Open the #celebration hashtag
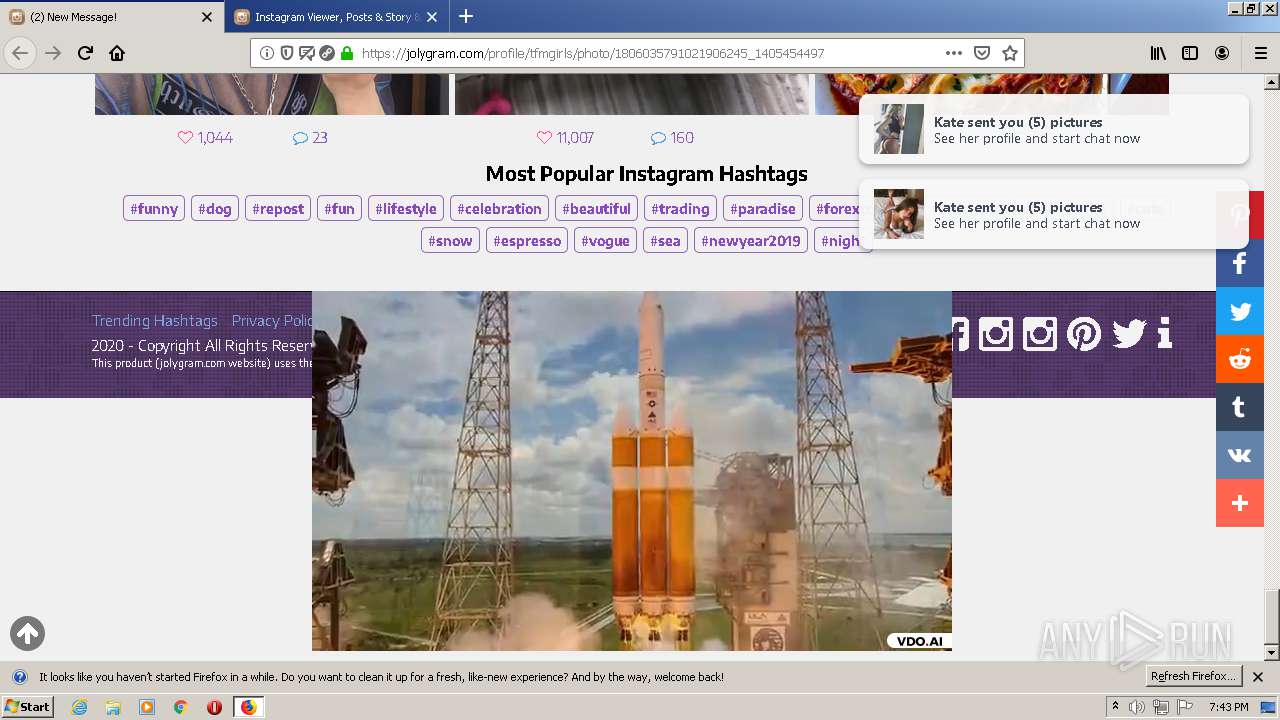 tap(499, 209)
